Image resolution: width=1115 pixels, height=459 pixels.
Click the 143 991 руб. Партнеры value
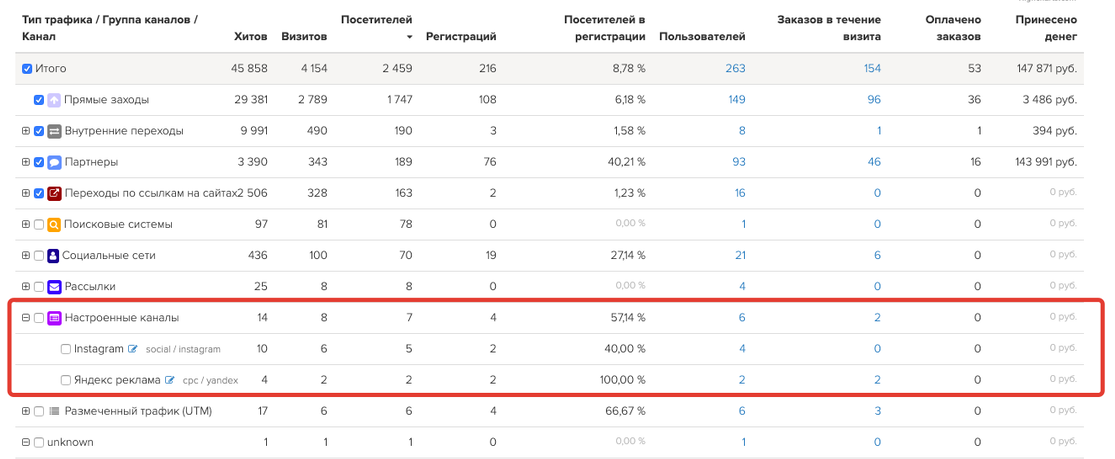point(1047,162)
